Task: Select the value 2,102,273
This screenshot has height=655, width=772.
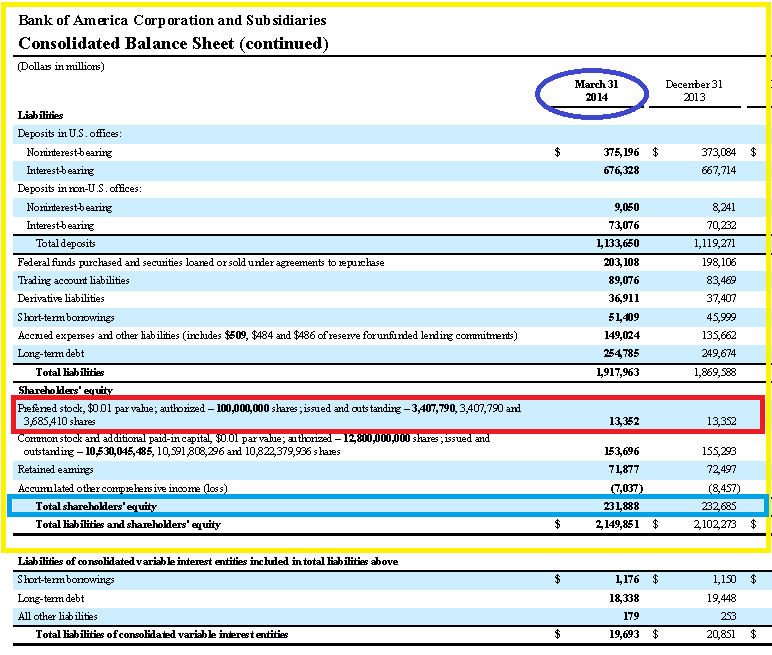Action: (x=715, y=524)
